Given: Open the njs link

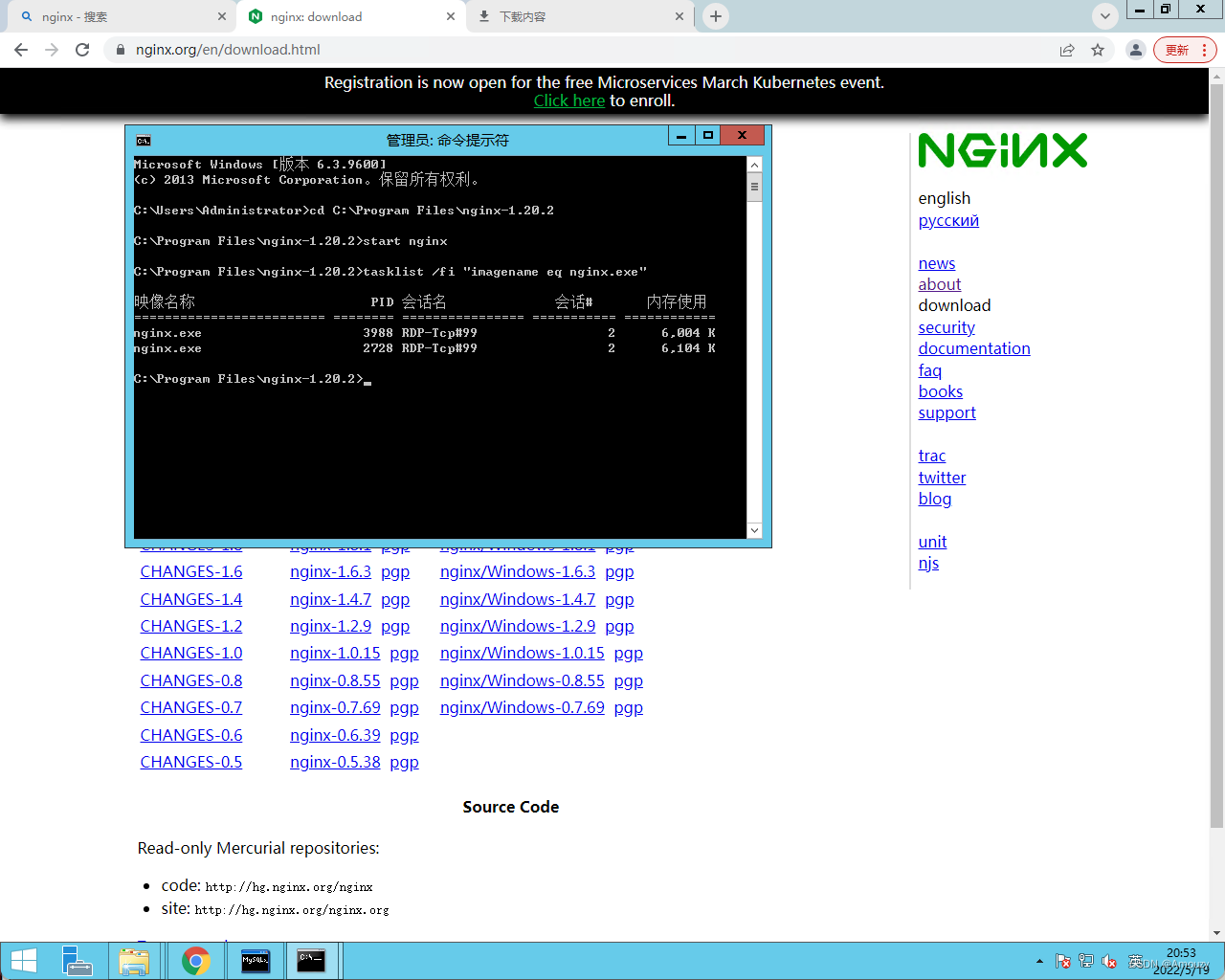Looking at the screenshot, I should click(928, 563).
